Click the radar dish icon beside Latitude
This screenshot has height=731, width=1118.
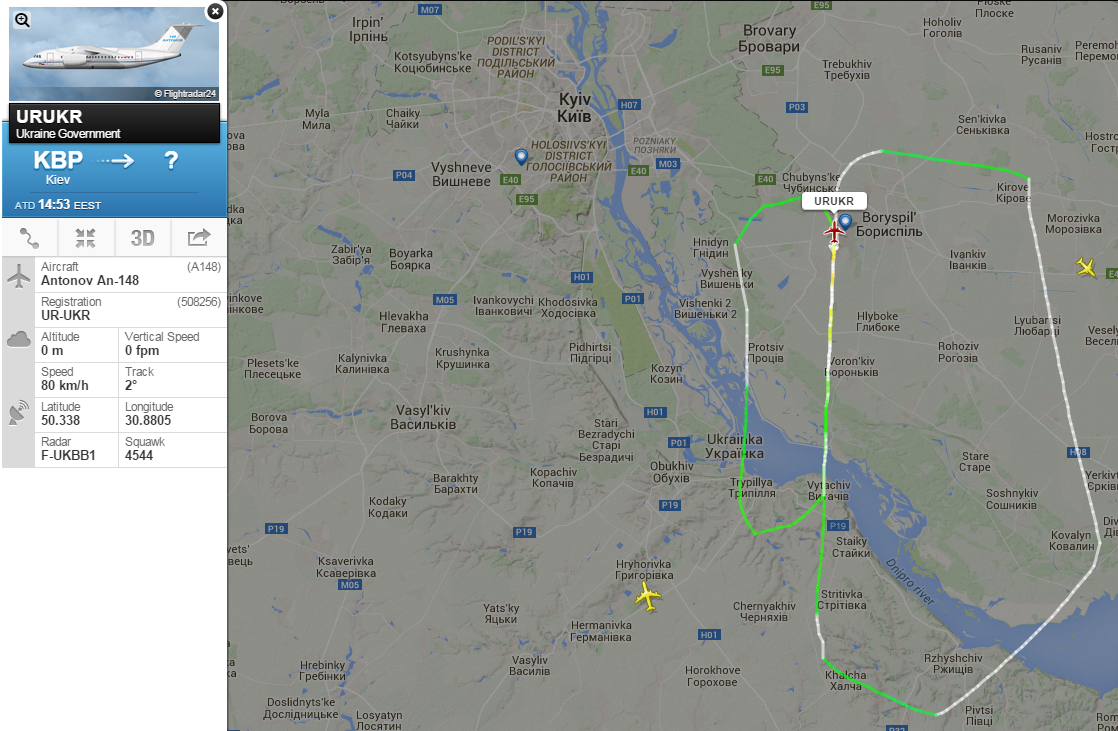click(x=19, y=412)
